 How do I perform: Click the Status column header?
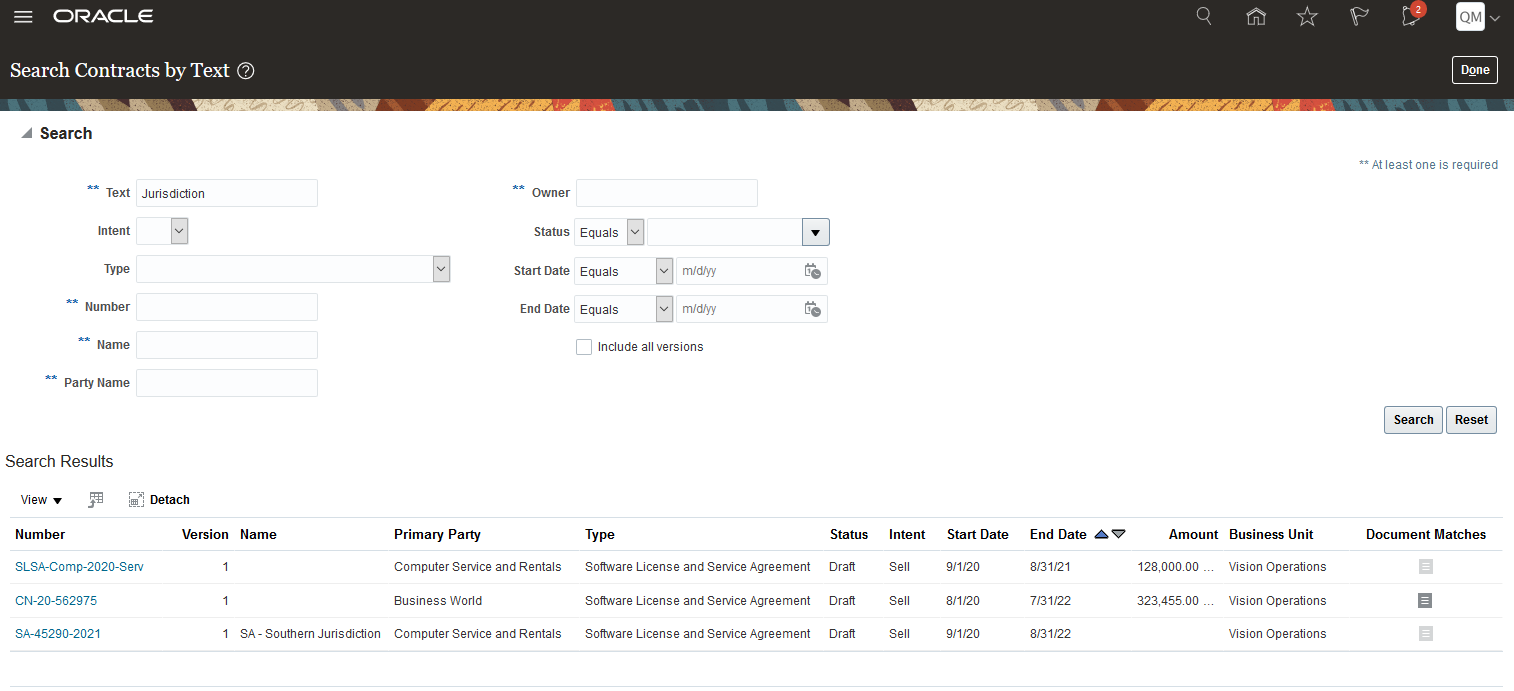[849, 534]
